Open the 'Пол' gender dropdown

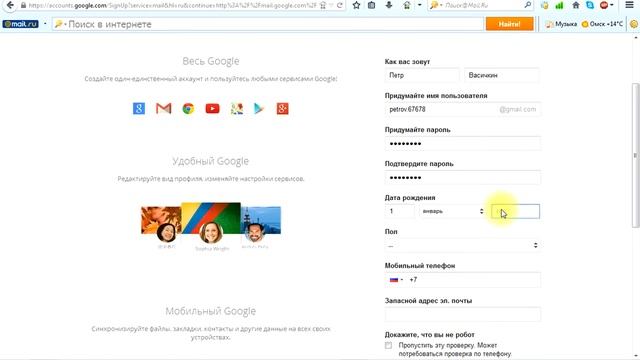(x=462, y=245)
